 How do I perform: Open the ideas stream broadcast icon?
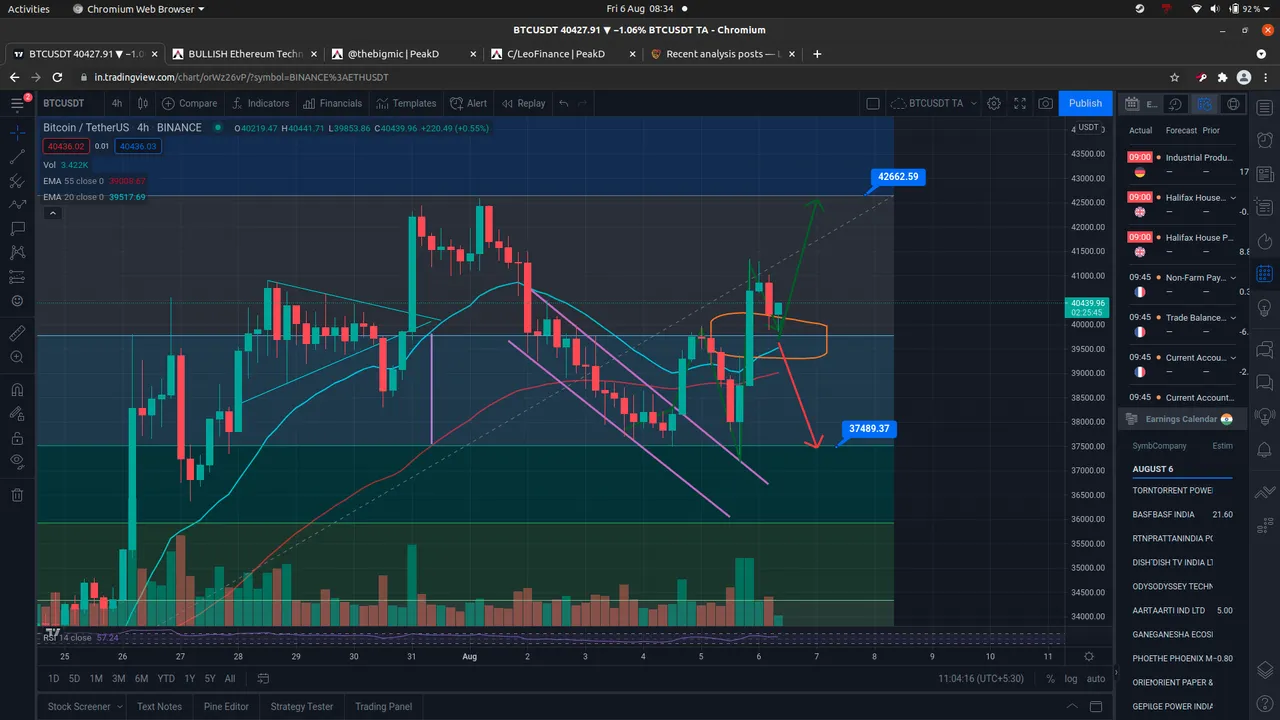[x=1264, y=415]
